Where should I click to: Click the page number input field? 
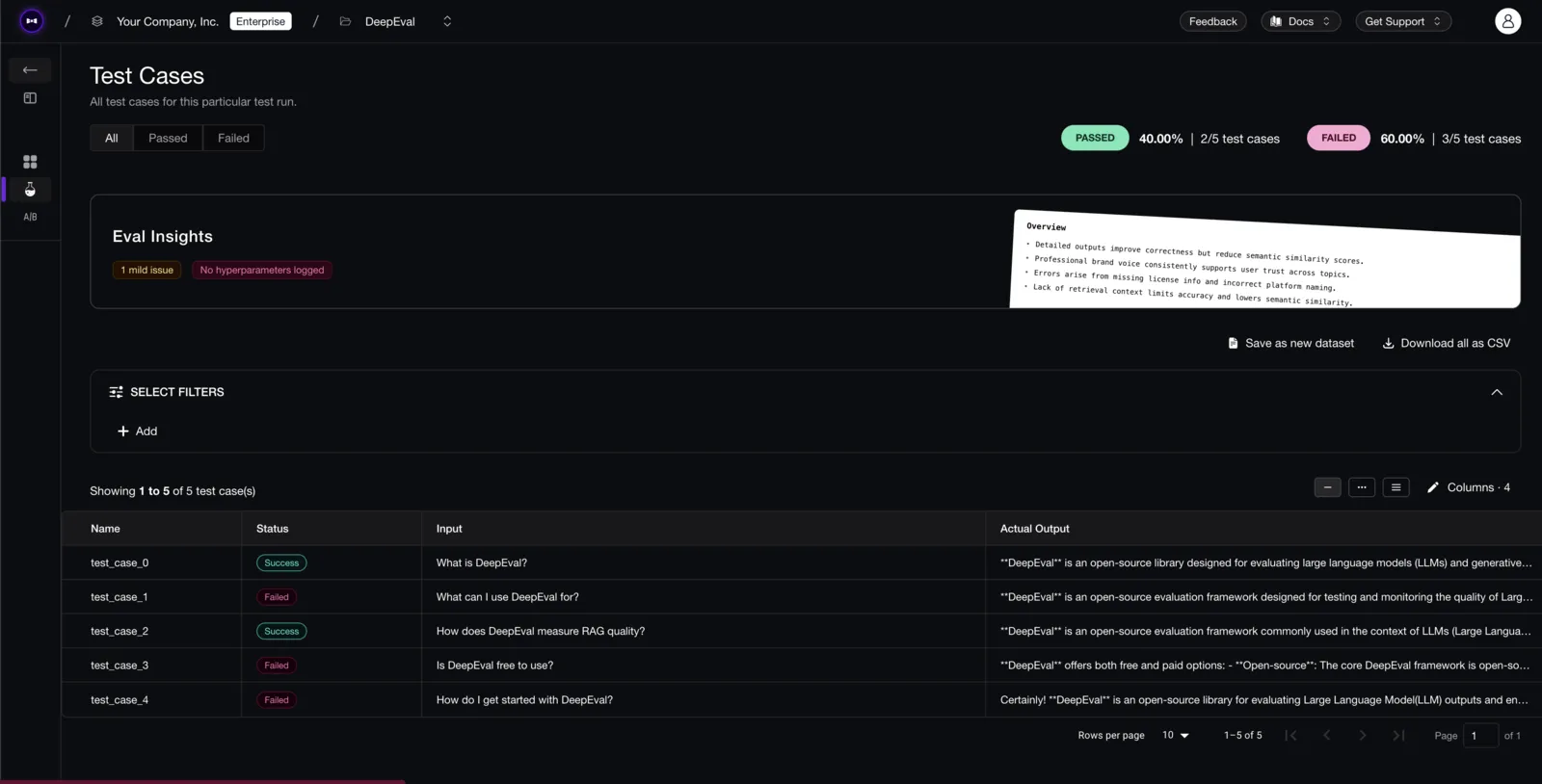pyautogui.click(x=1480, y=736)
